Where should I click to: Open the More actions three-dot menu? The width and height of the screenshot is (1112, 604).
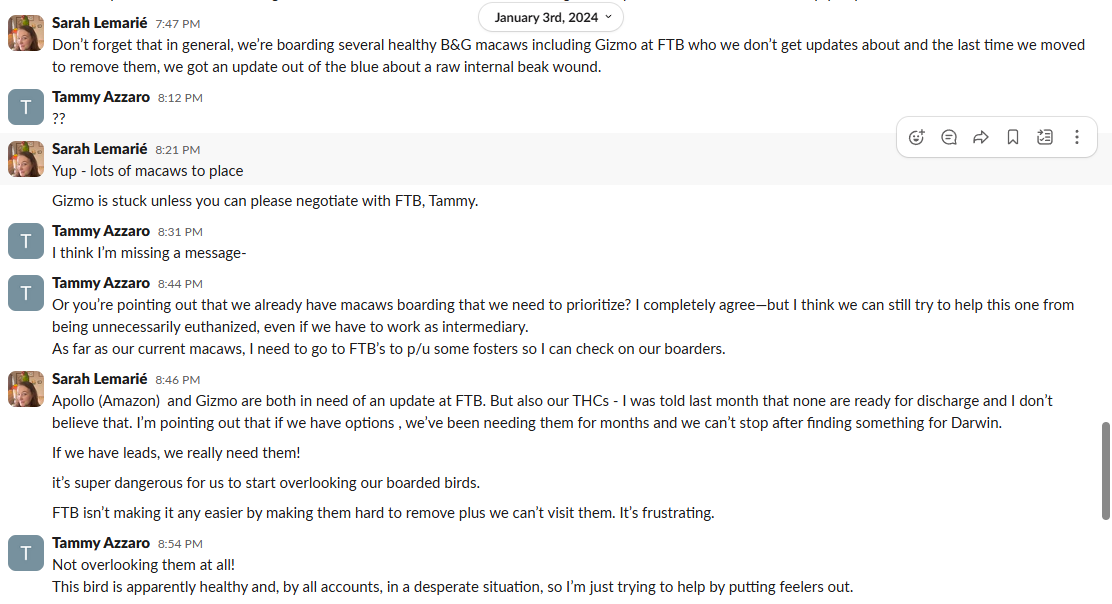tap(1077, 138)
